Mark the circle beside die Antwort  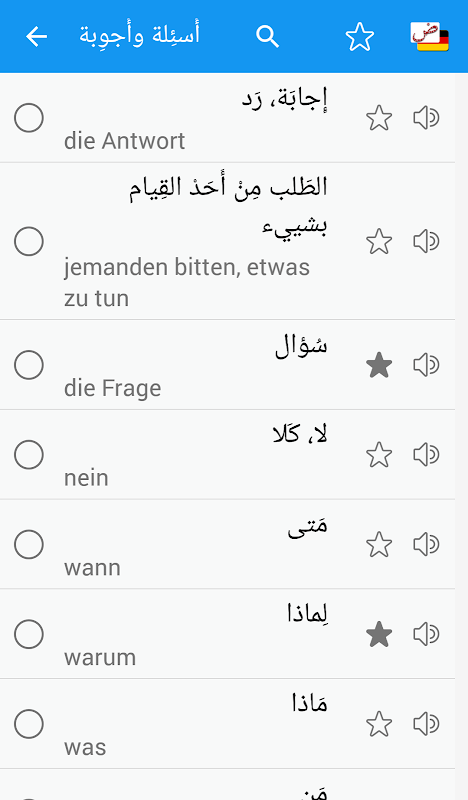click(29, 118)
